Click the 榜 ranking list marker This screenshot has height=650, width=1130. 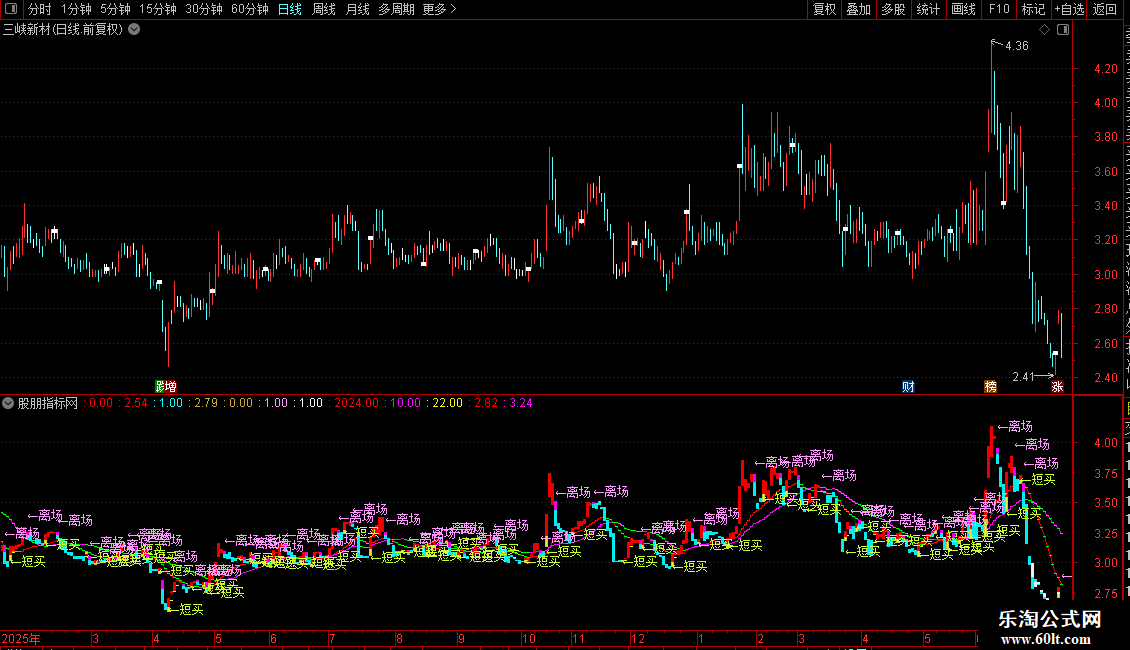[x=991, y=386]
